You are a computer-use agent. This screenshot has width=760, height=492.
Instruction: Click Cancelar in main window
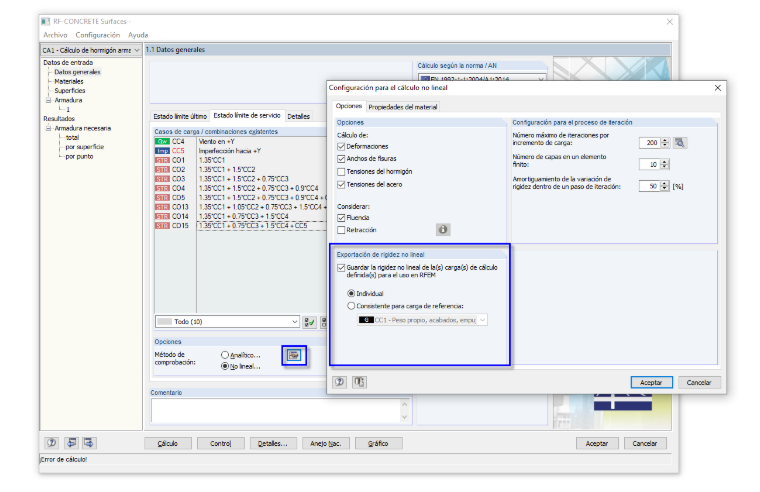(645, 444)
